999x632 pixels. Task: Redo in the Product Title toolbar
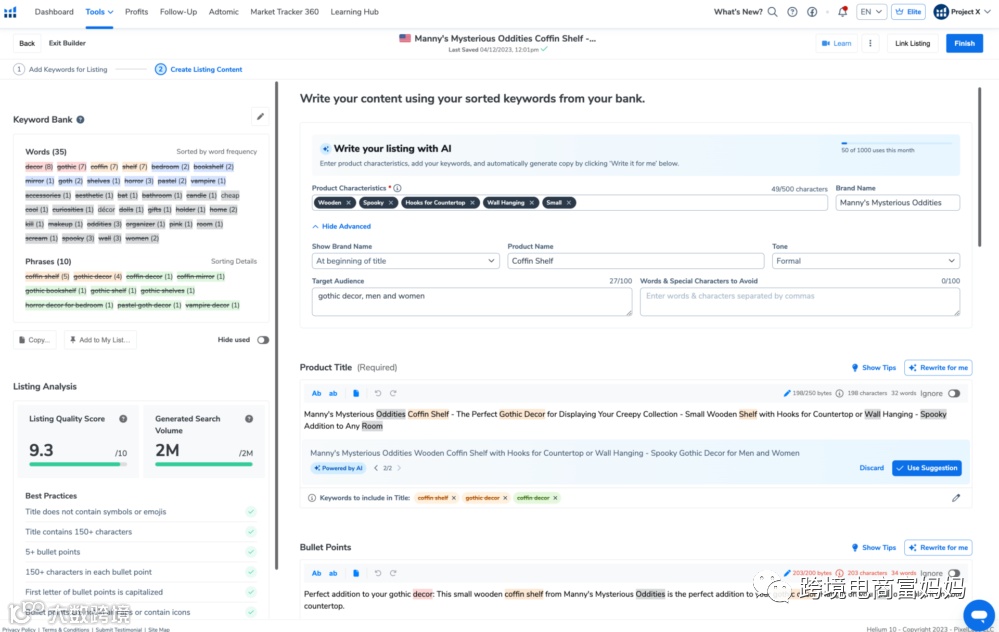393,393
